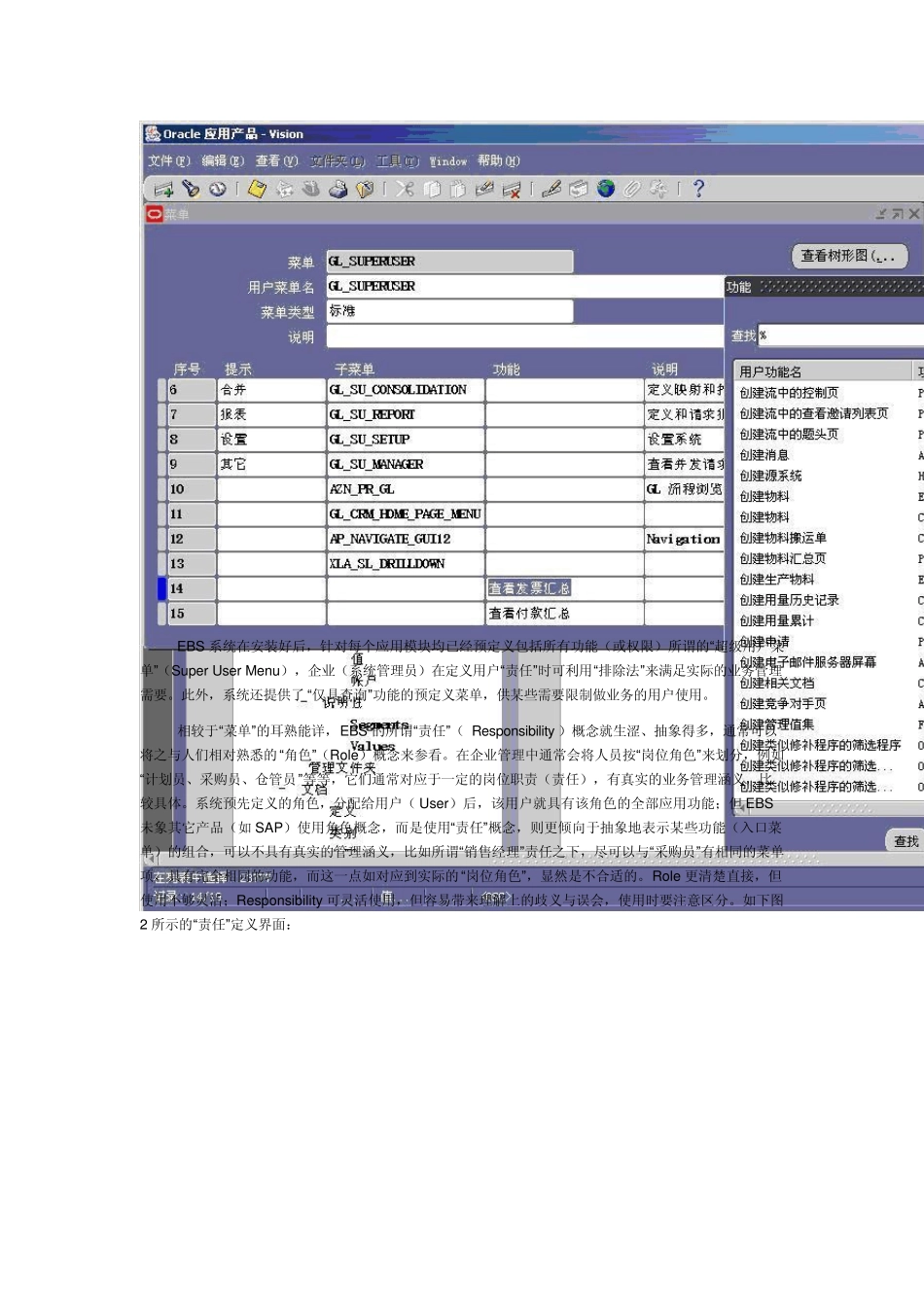Click function cell 查看付款汇总

pos(565,614)
